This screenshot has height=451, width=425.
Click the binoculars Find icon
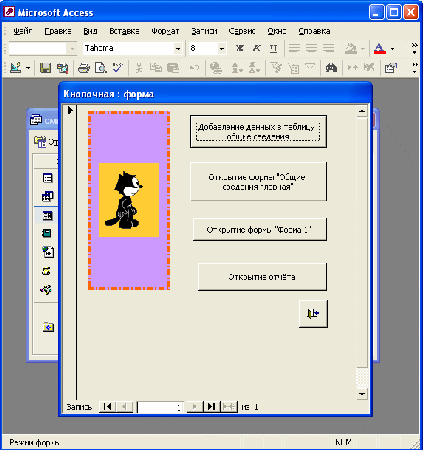[331, 68]
